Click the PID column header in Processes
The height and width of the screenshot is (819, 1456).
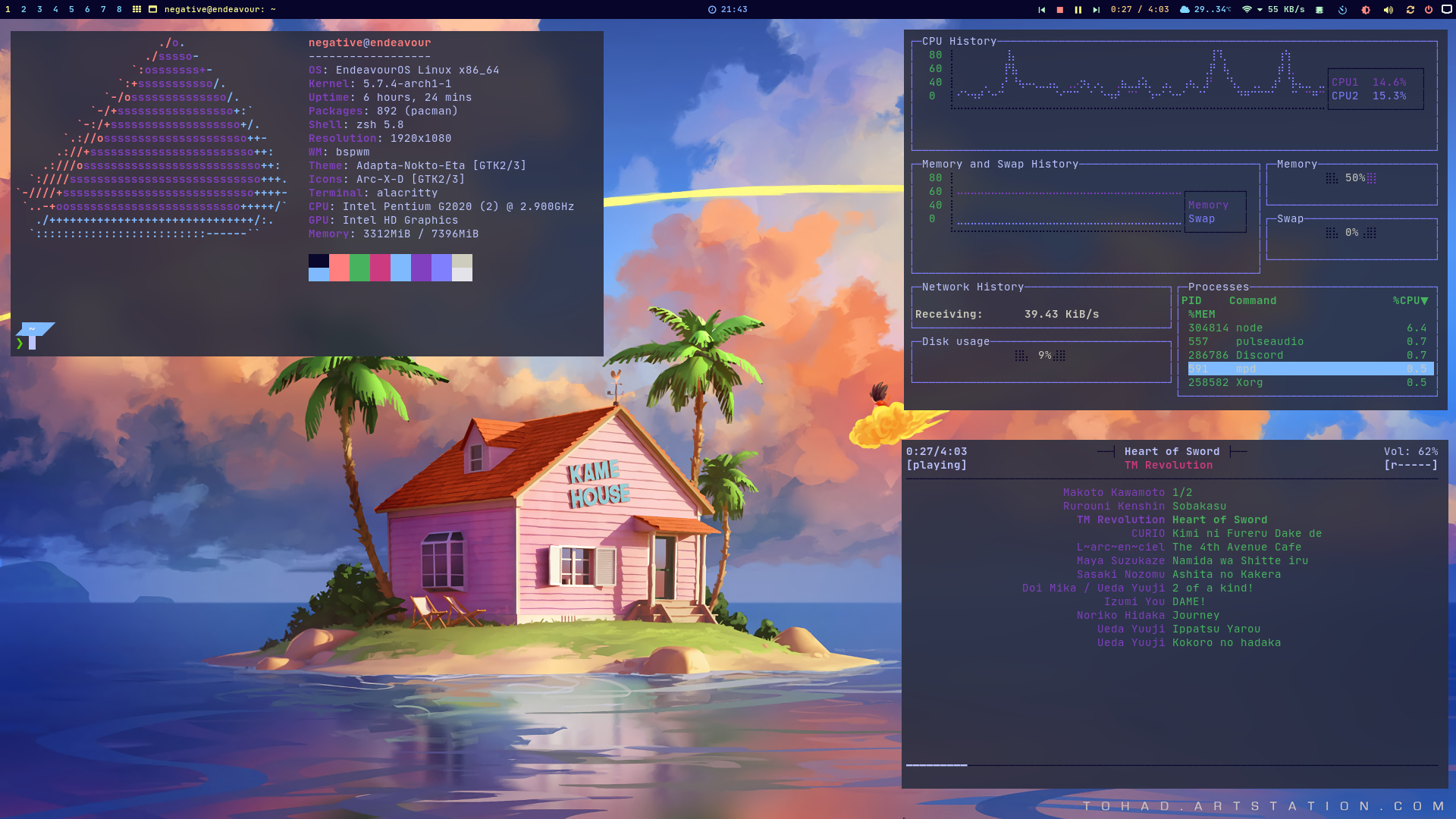click(x=1191, y=301)
